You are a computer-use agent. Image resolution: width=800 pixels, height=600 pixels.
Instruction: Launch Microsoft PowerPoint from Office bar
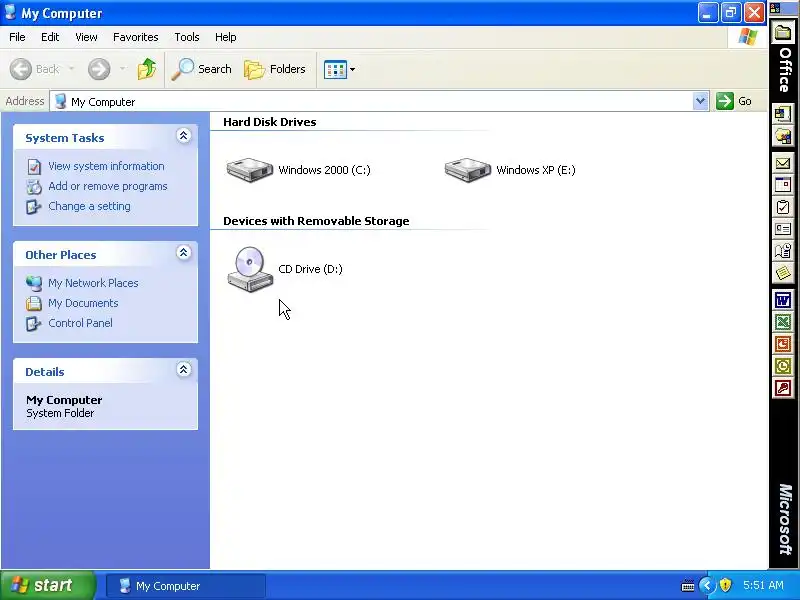coord(783,344)
